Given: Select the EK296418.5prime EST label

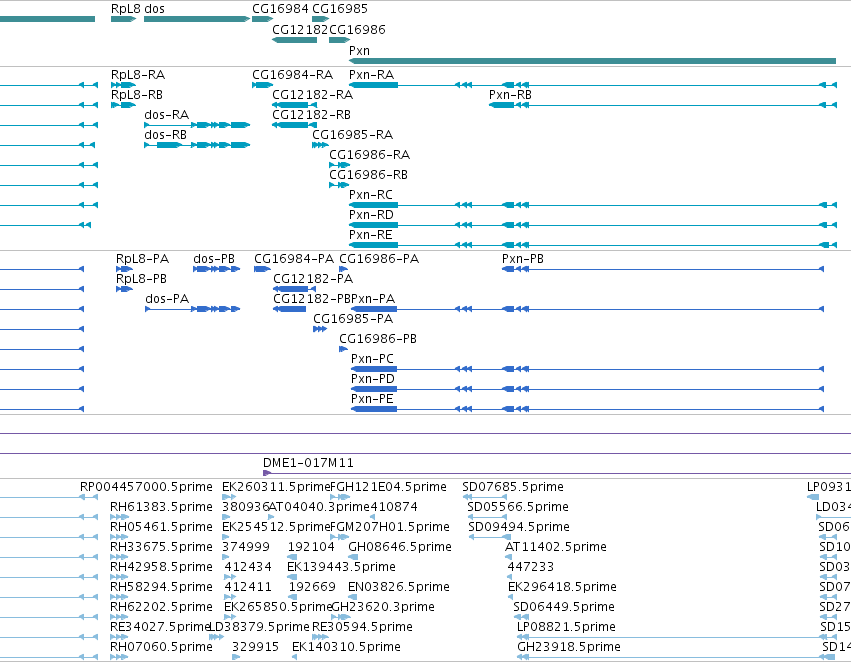Looking at the screenshot, I should coord(562,587).
